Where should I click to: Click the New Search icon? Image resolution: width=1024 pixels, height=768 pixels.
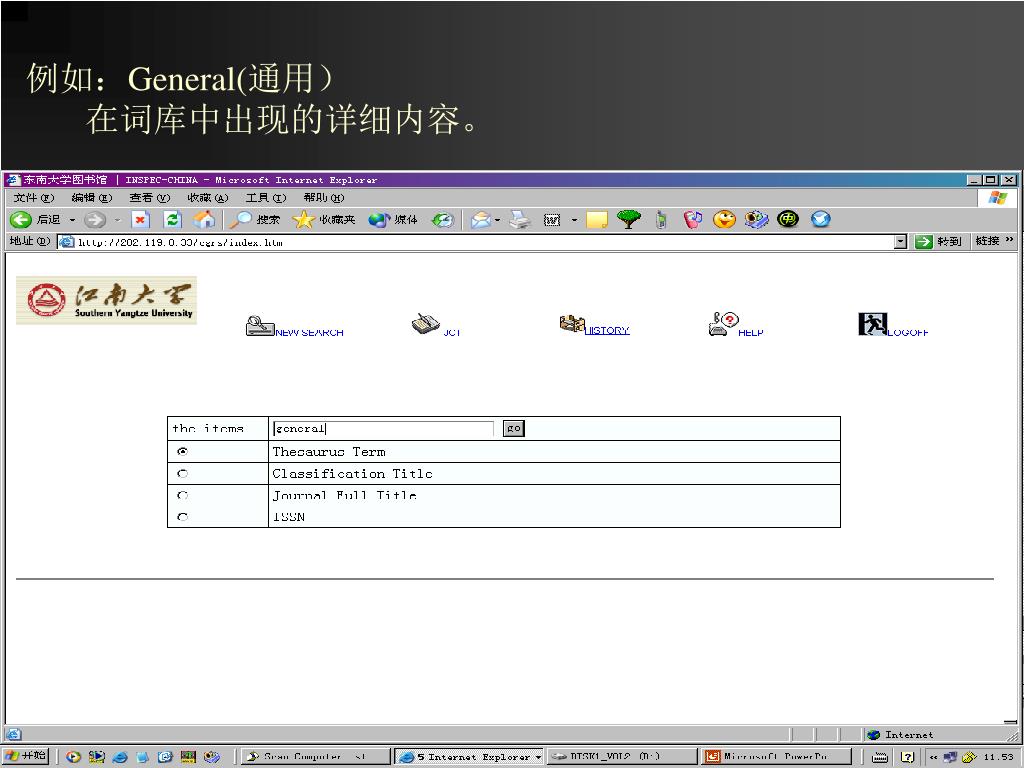(x=260, y=326)
